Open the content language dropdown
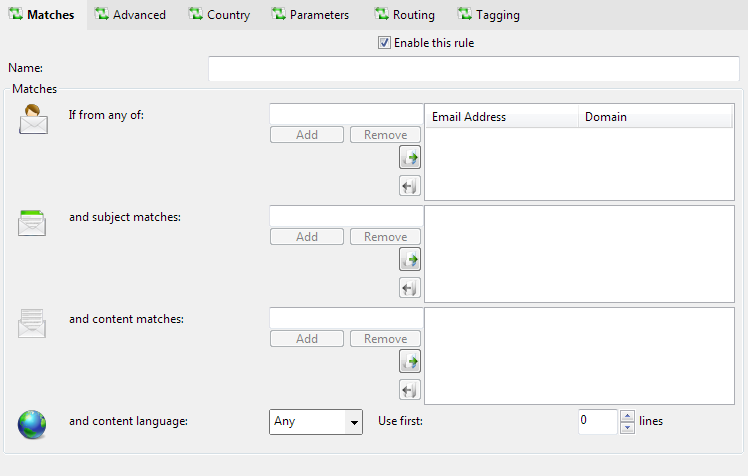This screenshot has width=748, height=476. [353, 422]
